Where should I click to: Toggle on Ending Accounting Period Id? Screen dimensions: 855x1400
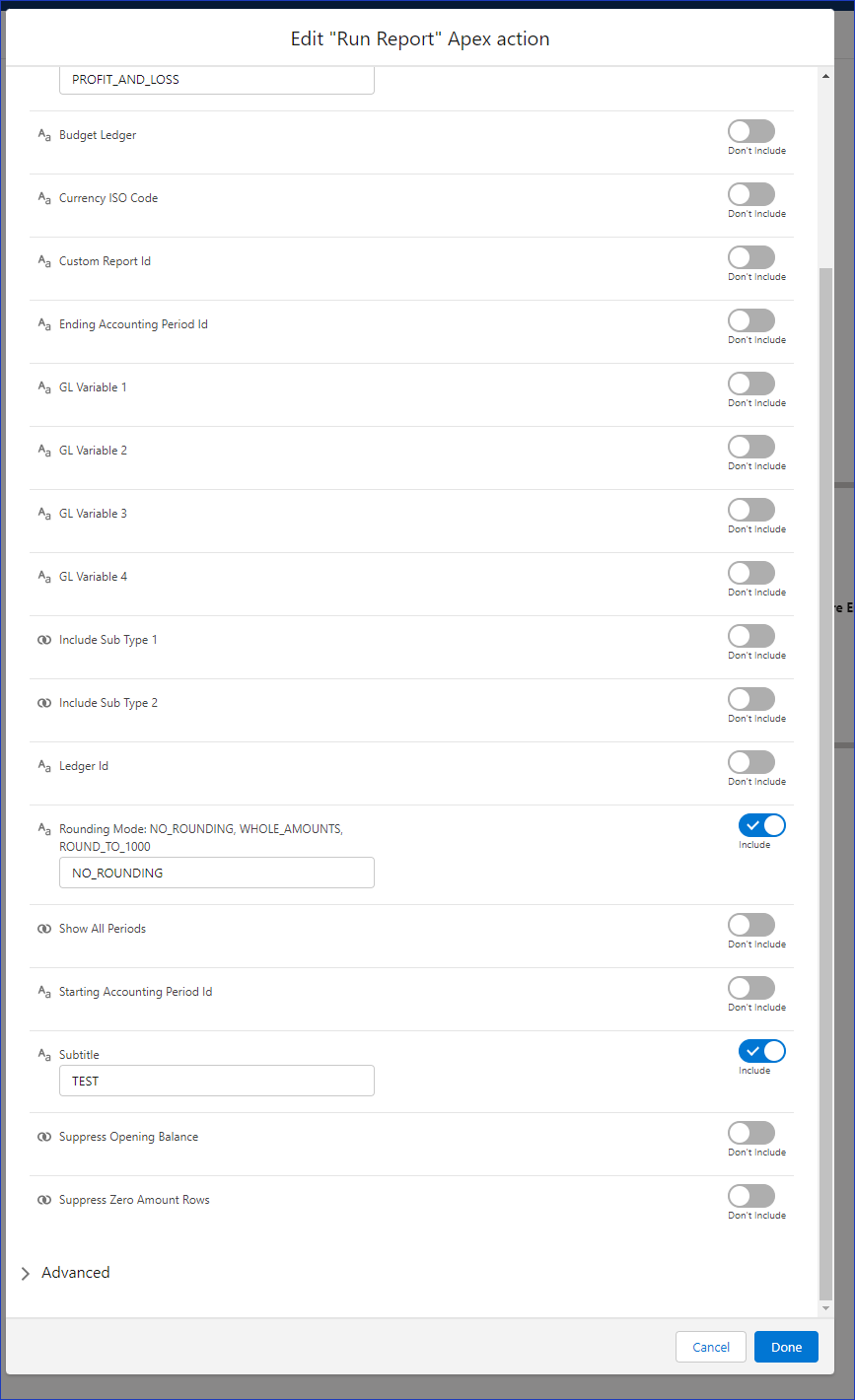[x=751, y=320]
